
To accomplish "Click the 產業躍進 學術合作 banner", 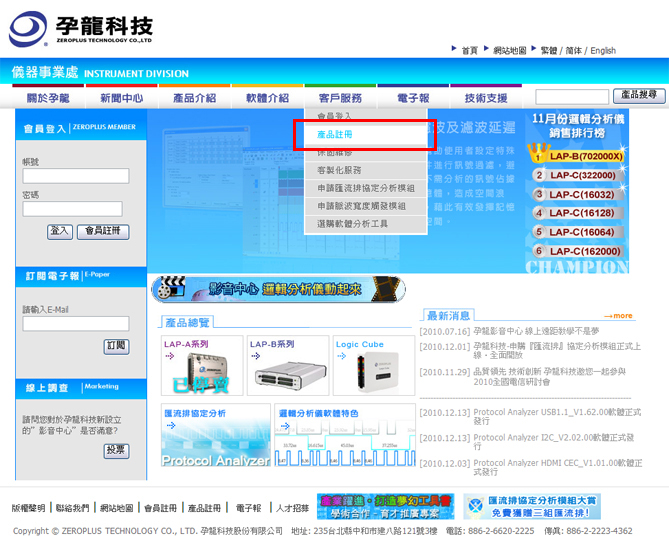I will tap(386, 506).
